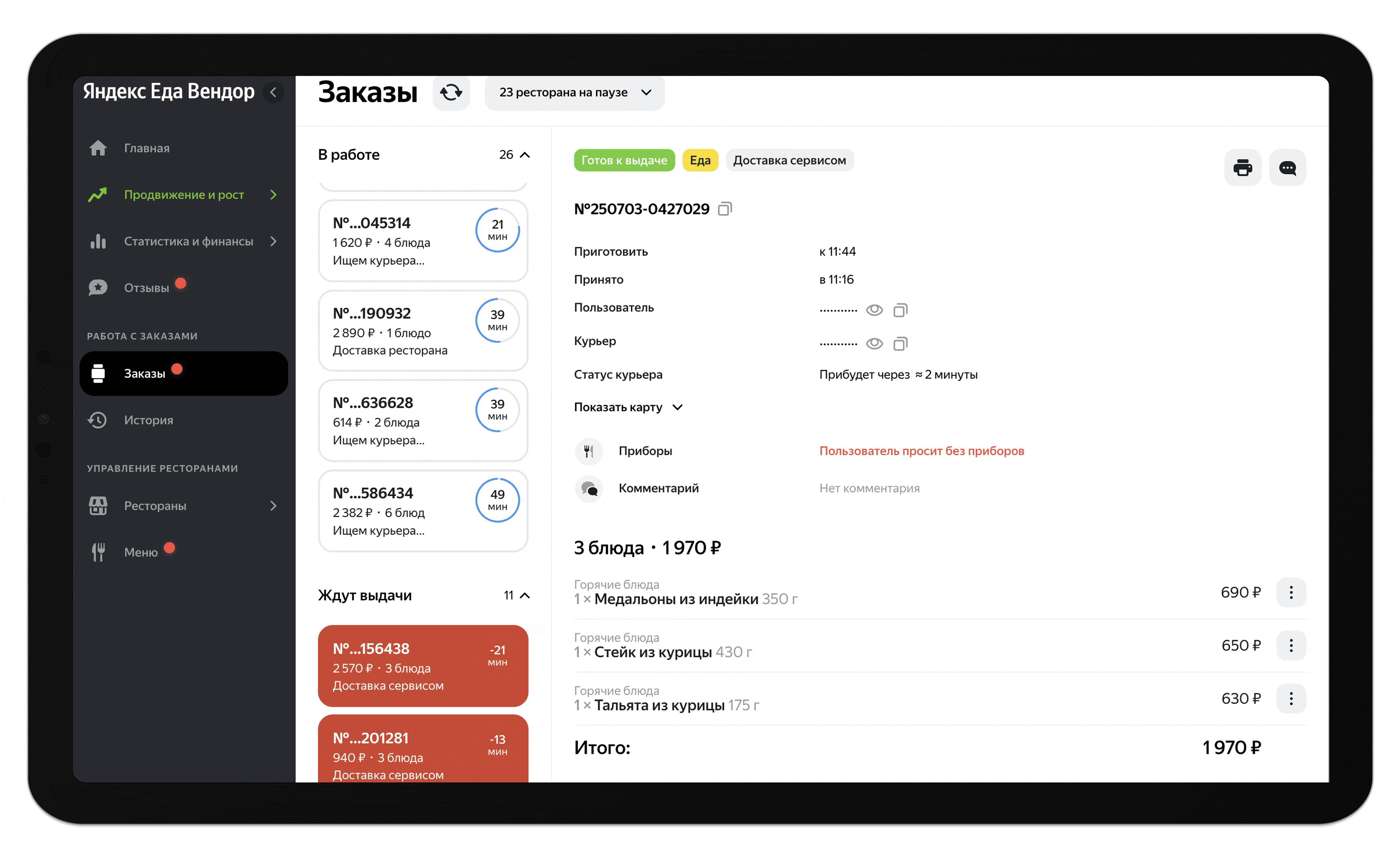Expand Показать карту section

(628, 407)
